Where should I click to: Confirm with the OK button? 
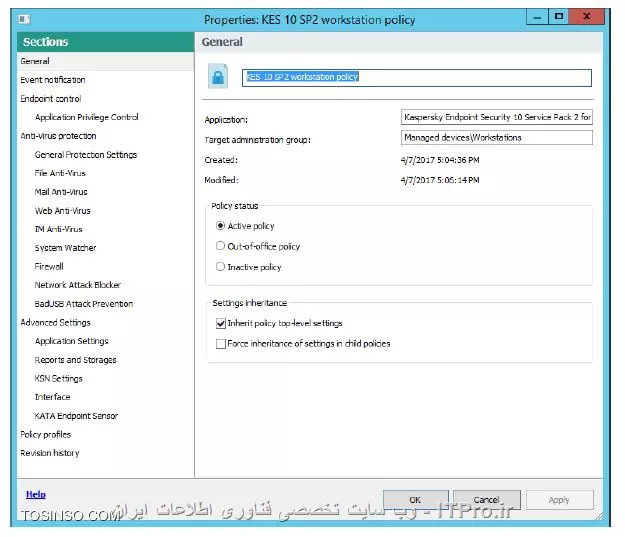pyautogui.click(x=416, y=500)
